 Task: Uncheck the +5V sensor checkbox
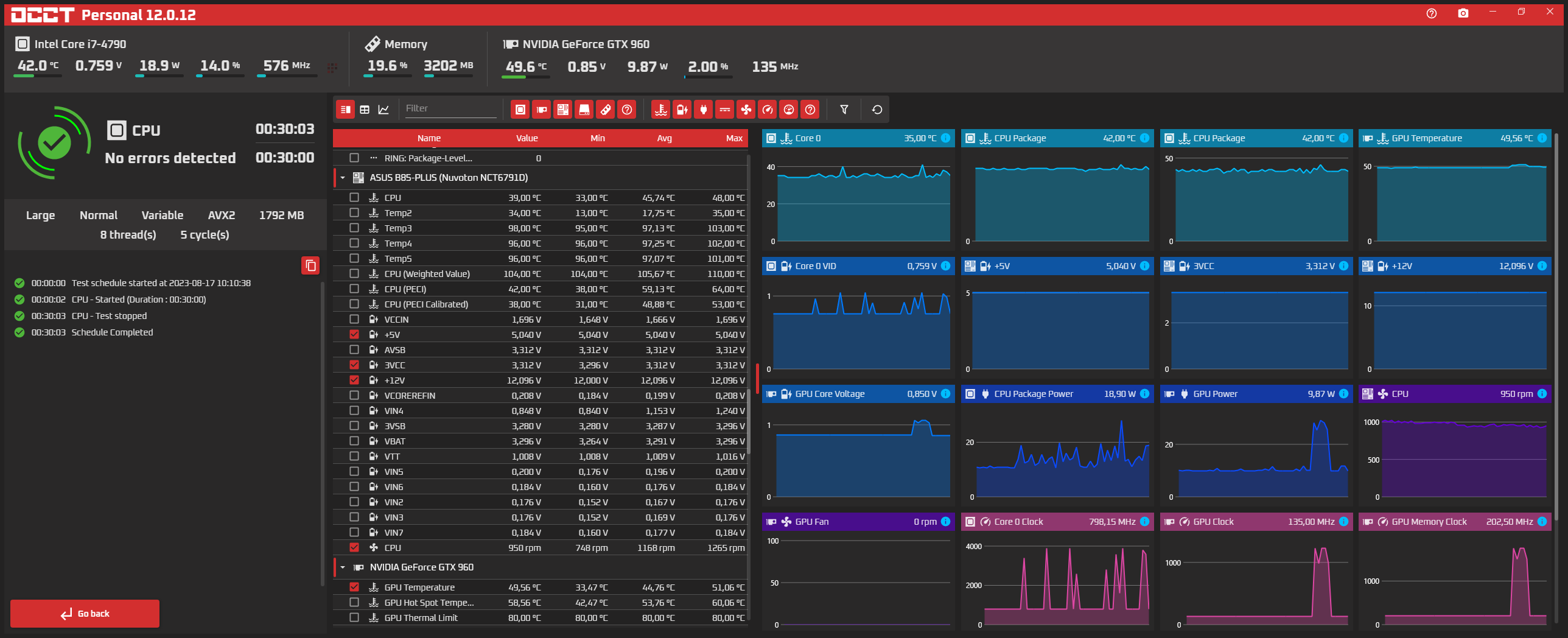tap(354, 334)
